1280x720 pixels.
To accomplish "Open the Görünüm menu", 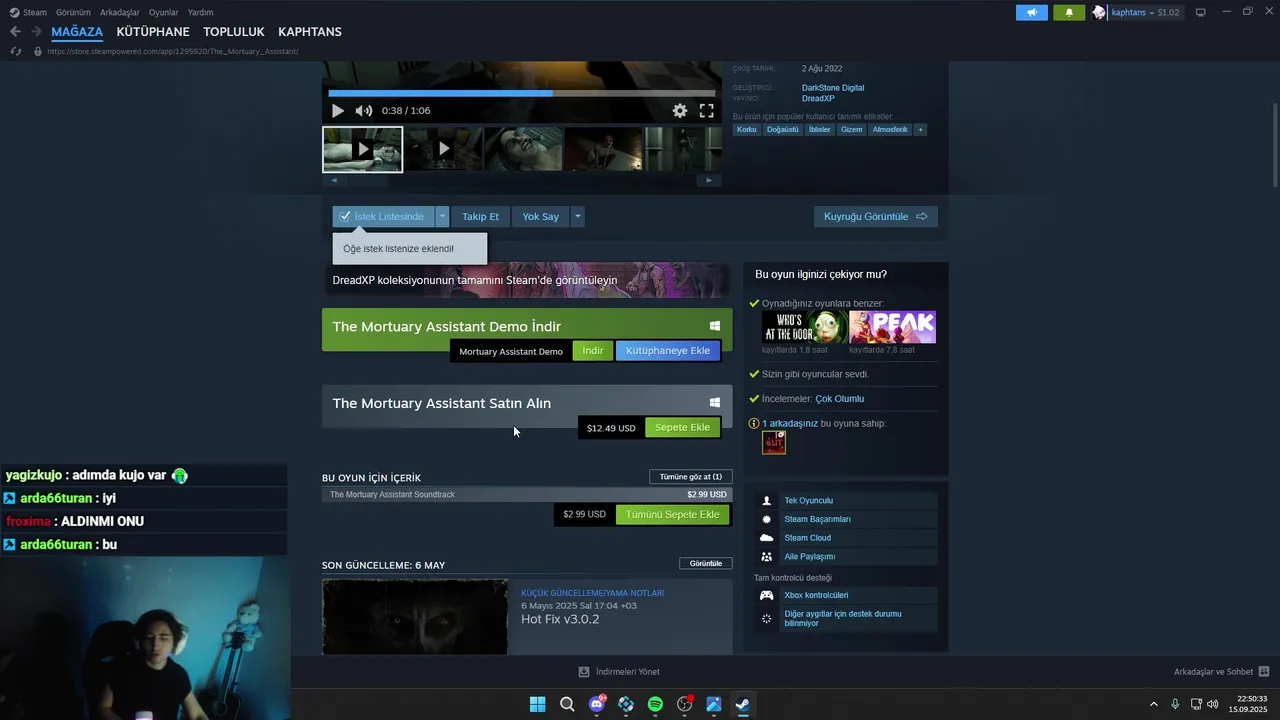I will pyautogui.click(x=73, y=12).
